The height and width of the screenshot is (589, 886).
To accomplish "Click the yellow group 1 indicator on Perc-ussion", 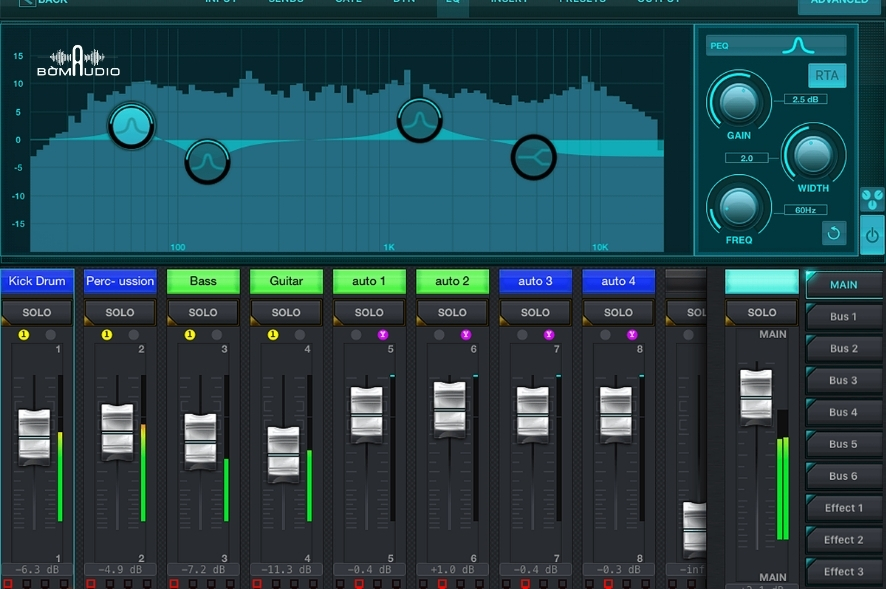I will (x=107, y=335).
